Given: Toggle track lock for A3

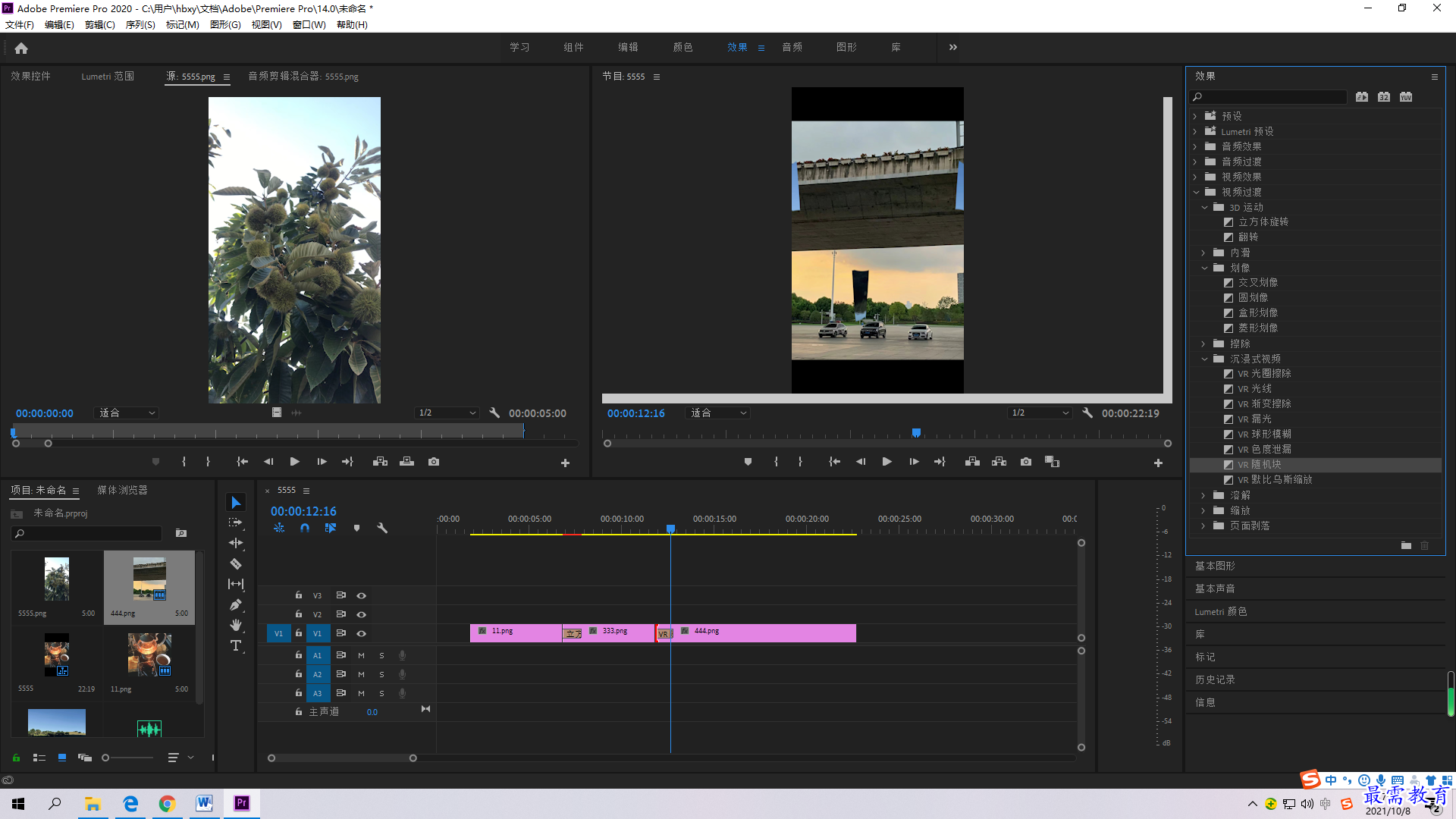Looking at the screenshot, I should pyautogui.click(x=299, y=693).
